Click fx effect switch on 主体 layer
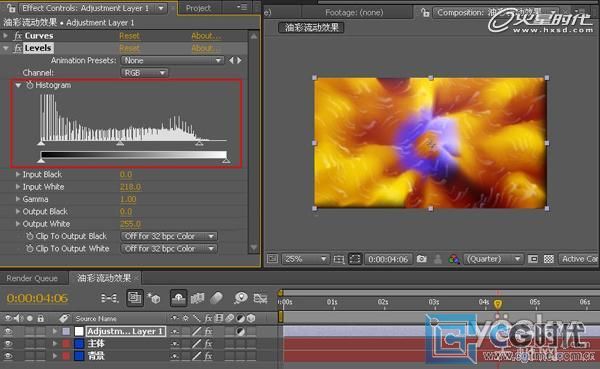This screenshot has width=600, height=369. (x=208, y=344)
